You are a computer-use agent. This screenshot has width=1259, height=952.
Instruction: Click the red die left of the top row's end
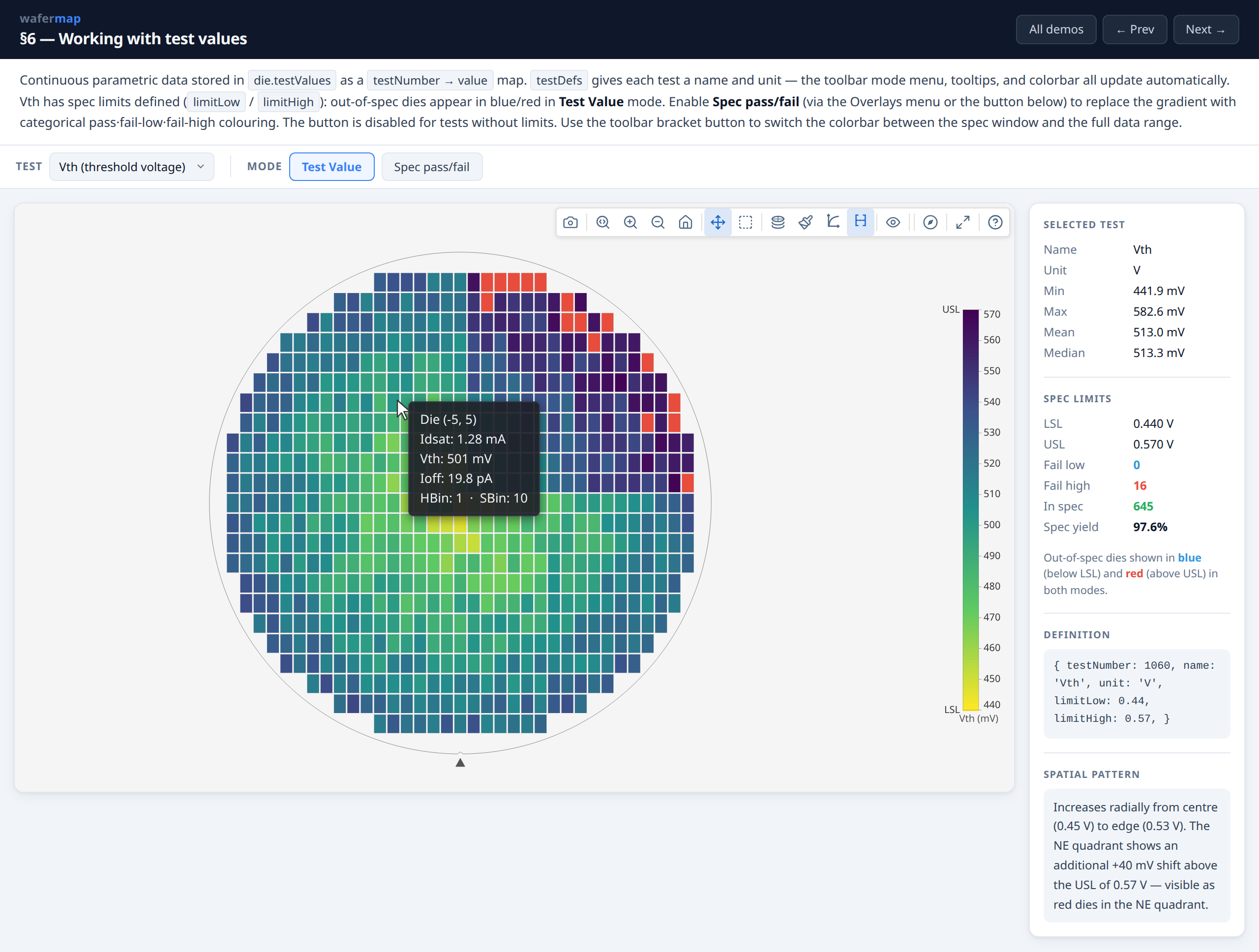[x=527, y=282]
